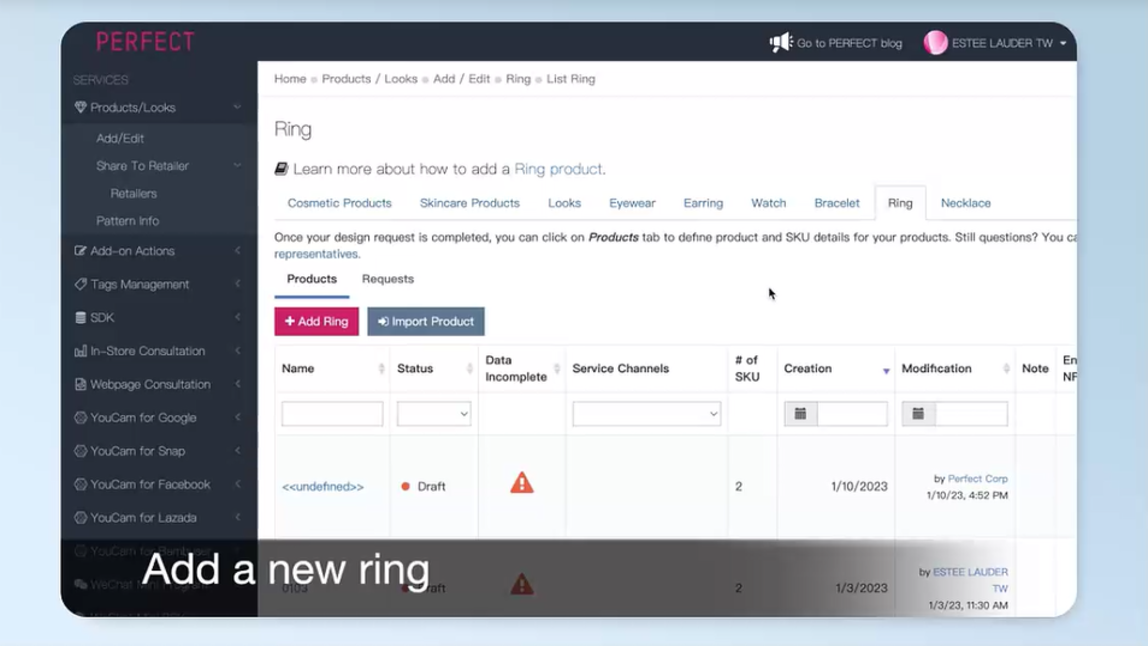The height and width of the screenshot is (646, 1148).
Task: Collapse the Products/Looks sidebar section
Action: (237, 107)
